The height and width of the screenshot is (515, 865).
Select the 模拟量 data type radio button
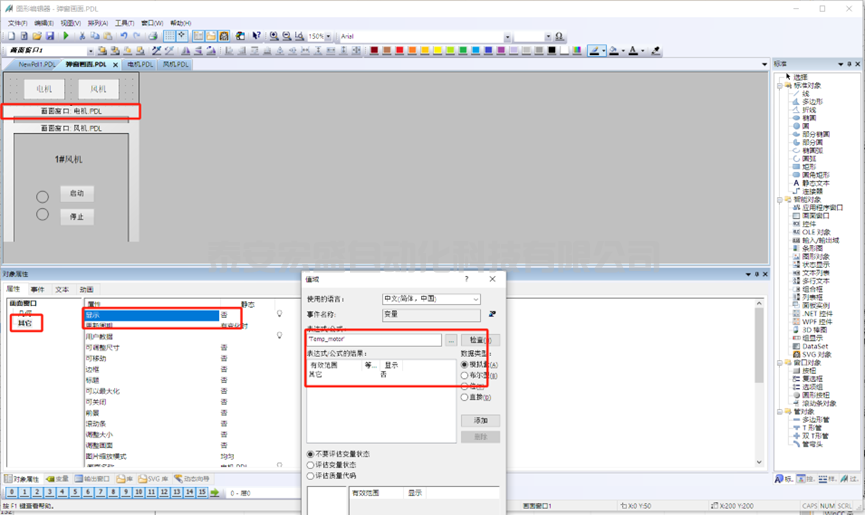click(x=464, y=365)
